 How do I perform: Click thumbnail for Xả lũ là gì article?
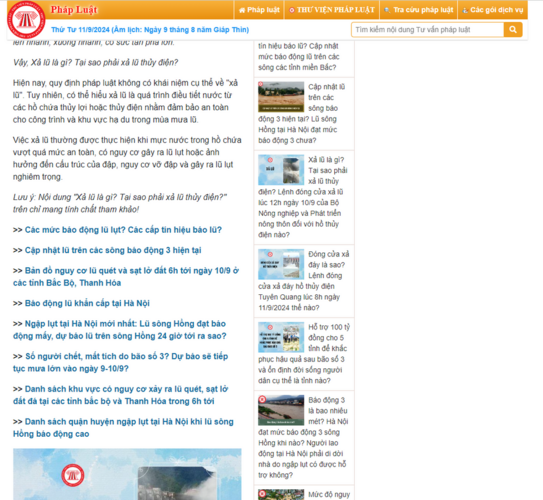281,170
